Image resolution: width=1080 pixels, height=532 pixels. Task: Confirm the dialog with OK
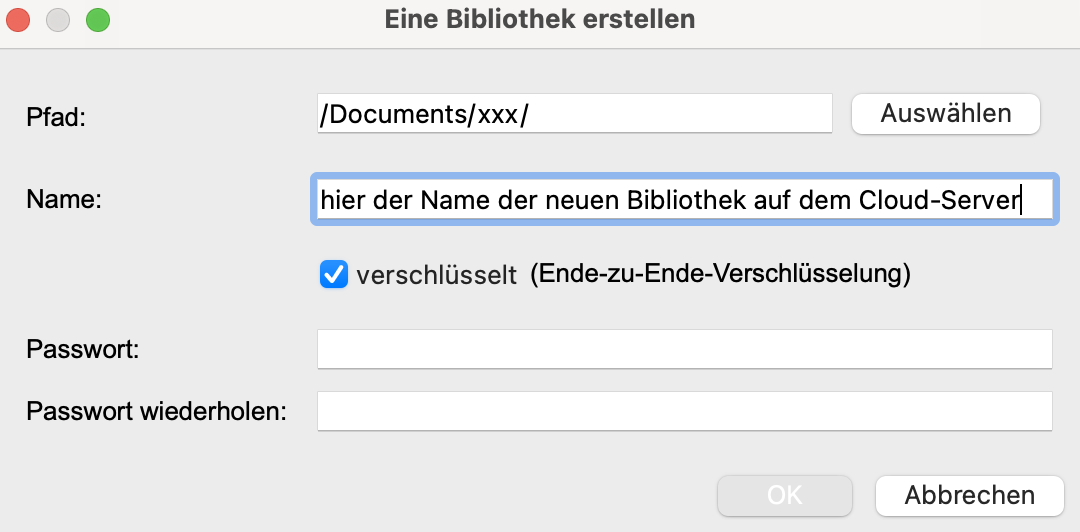[784, 495]
